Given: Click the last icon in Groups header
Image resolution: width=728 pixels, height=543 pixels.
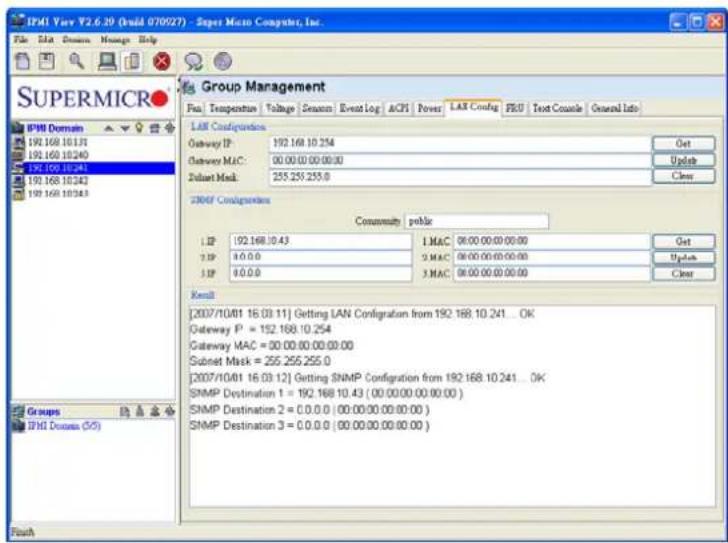Looking at the screenshot, I should pos(170,412).
